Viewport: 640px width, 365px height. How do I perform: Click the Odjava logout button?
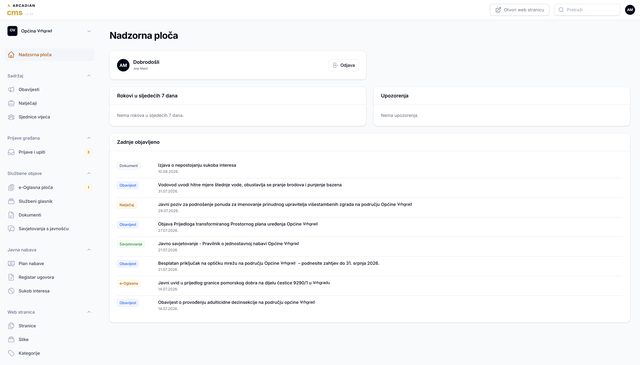pos(344,65)
